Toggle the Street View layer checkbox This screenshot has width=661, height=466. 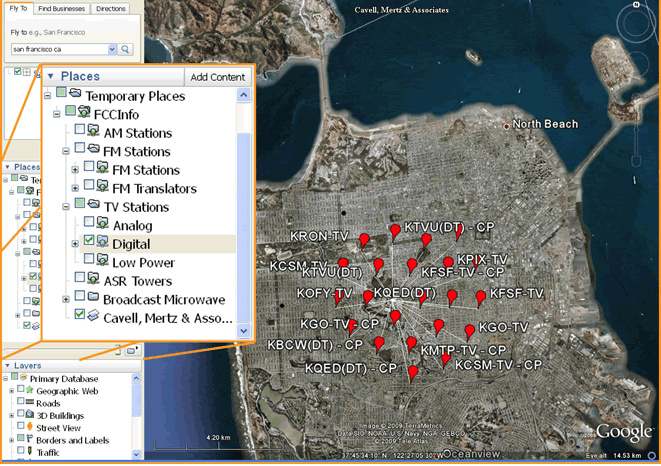pos(20,426)
